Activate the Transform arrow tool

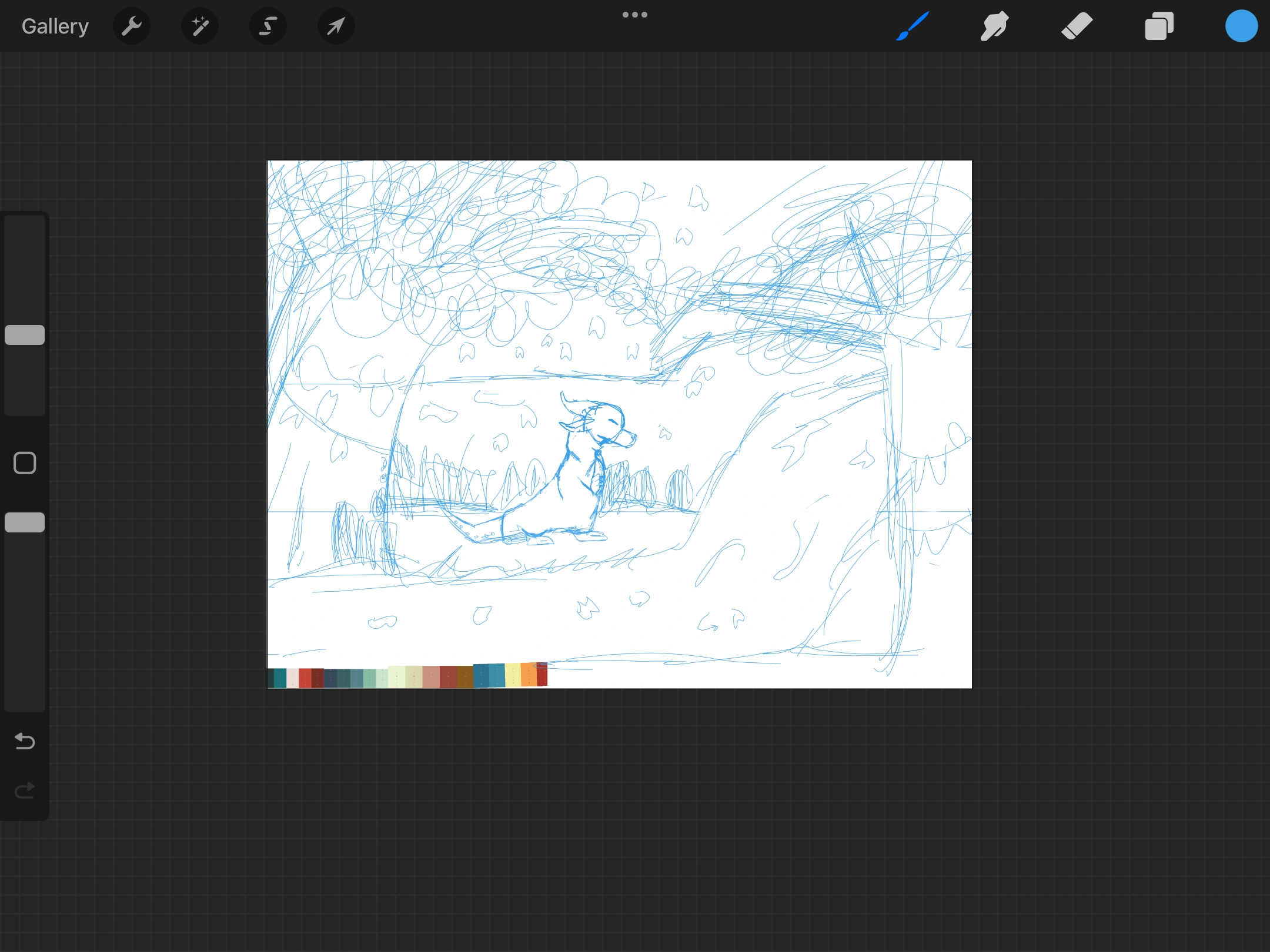coord(336,26)
